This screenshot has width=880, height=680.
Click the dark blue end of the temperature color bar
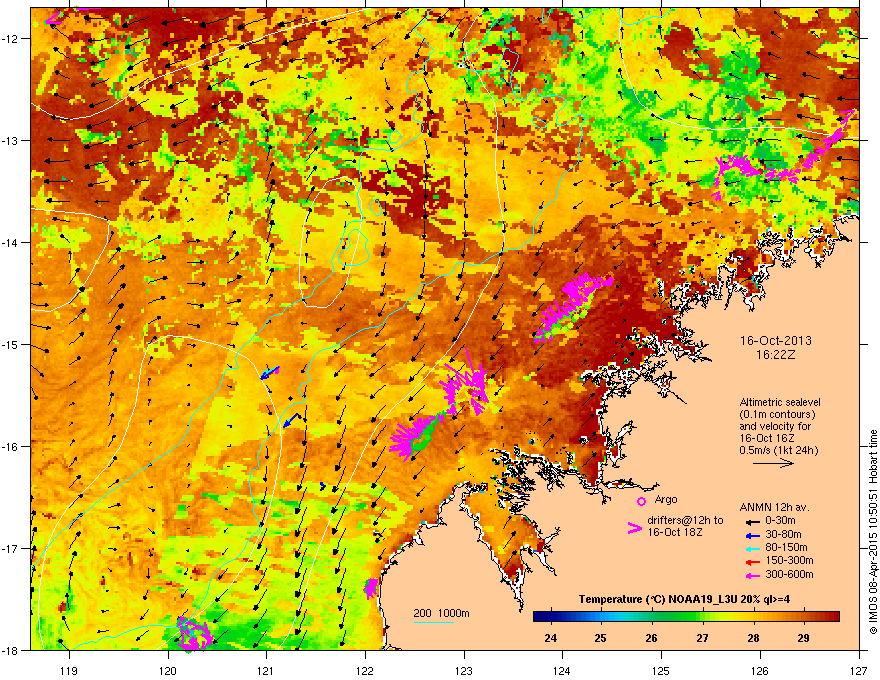540,617
